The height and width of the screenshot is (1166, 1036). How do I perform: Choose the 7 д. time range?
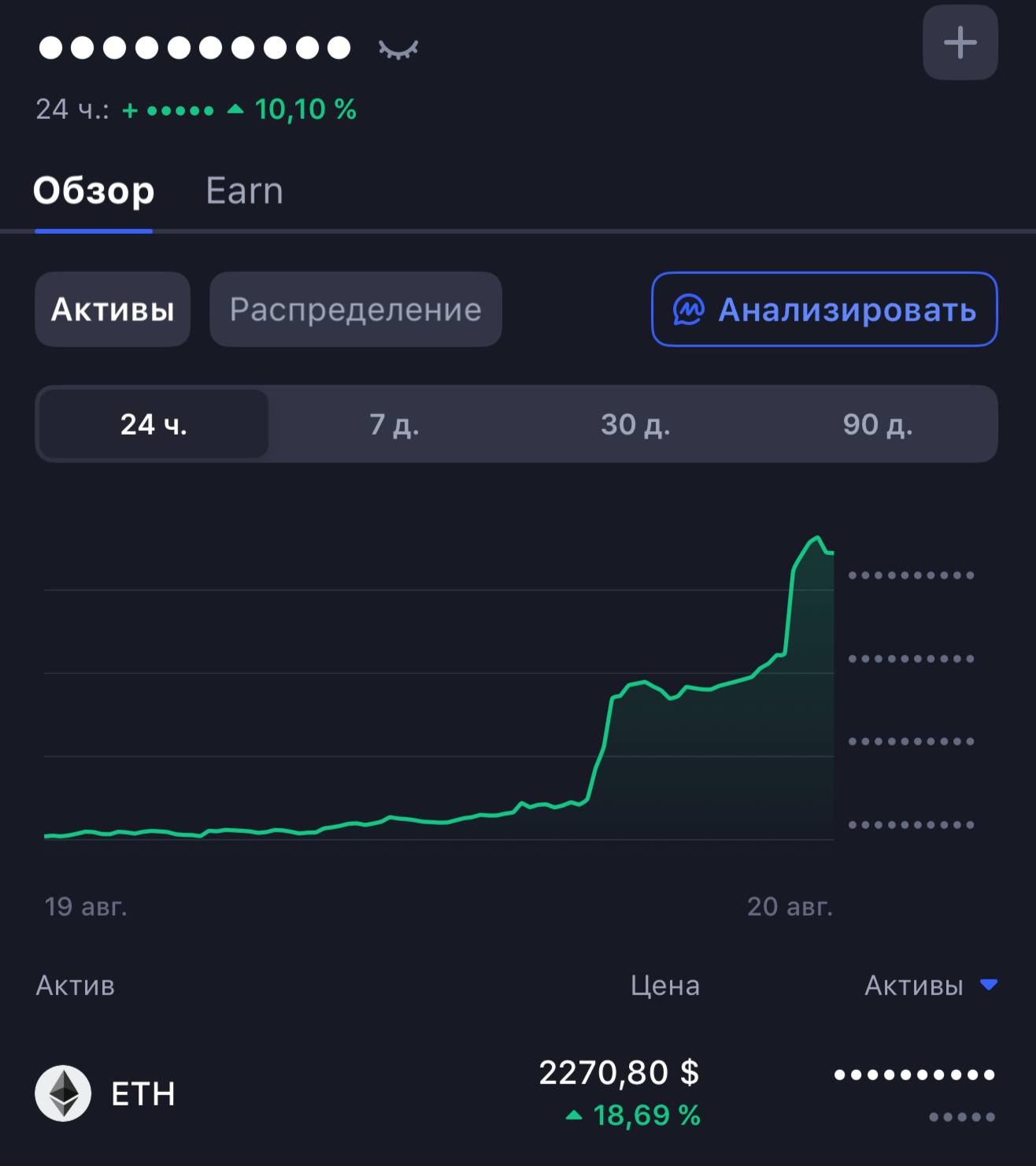pos(394,424)
